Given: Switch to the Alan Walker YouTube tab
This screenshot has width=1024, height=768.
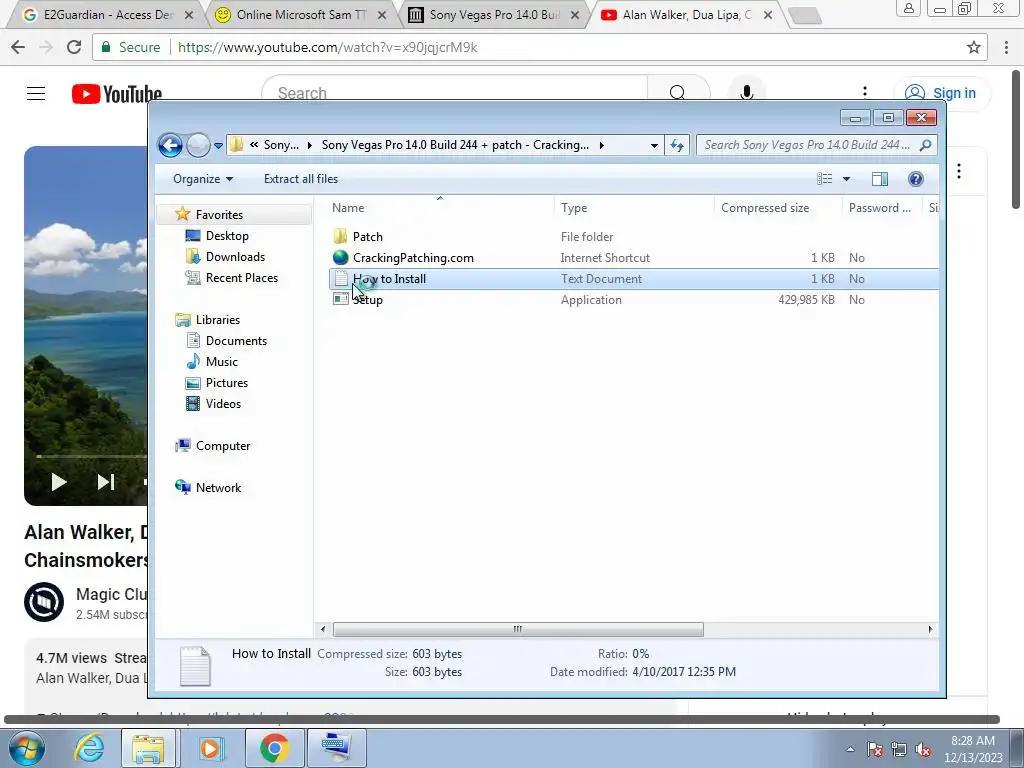Looking at the screenshot, I should pos(686,14).
